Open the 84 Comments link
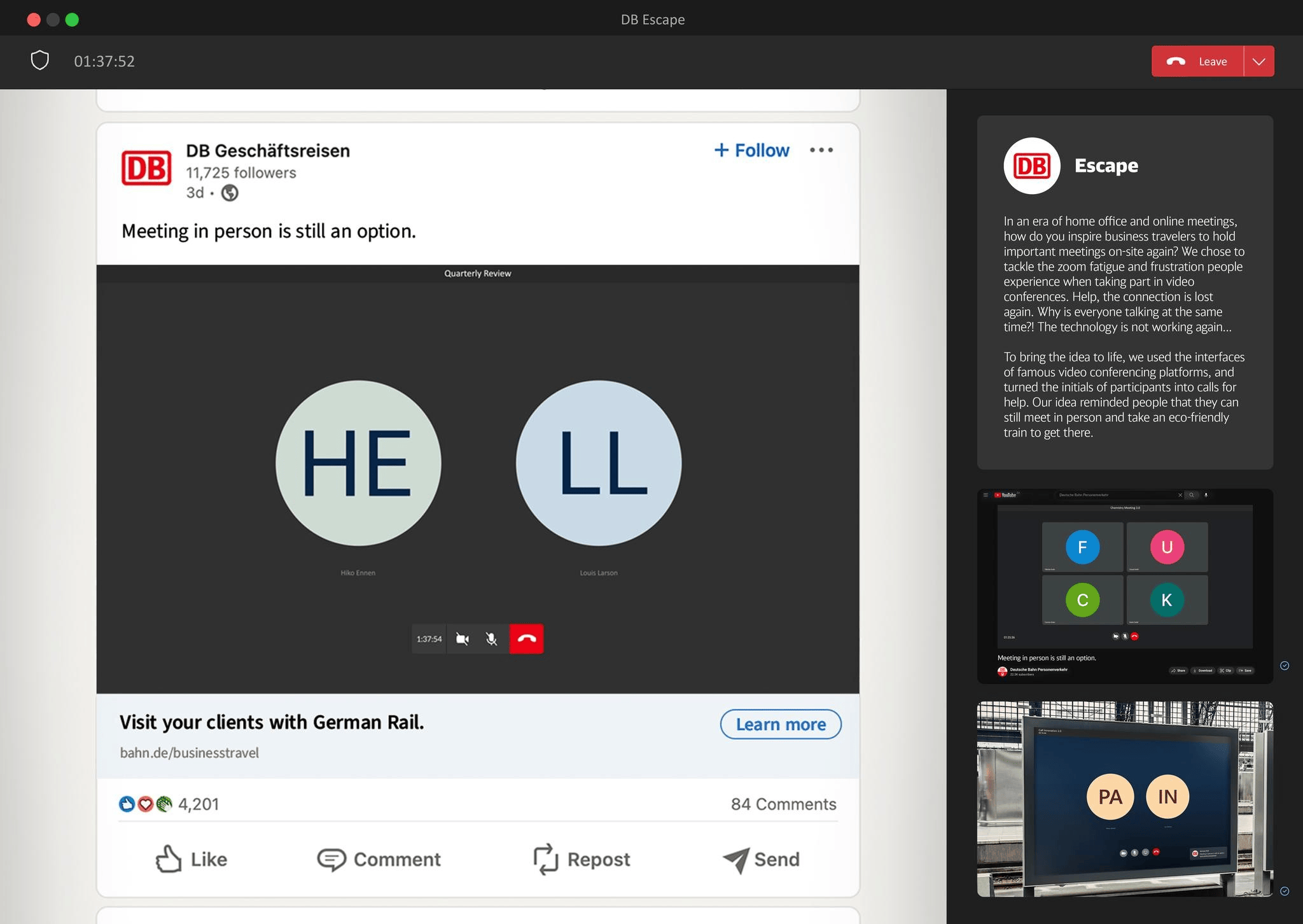This screenshot has height=924, width=1303. 784,804
